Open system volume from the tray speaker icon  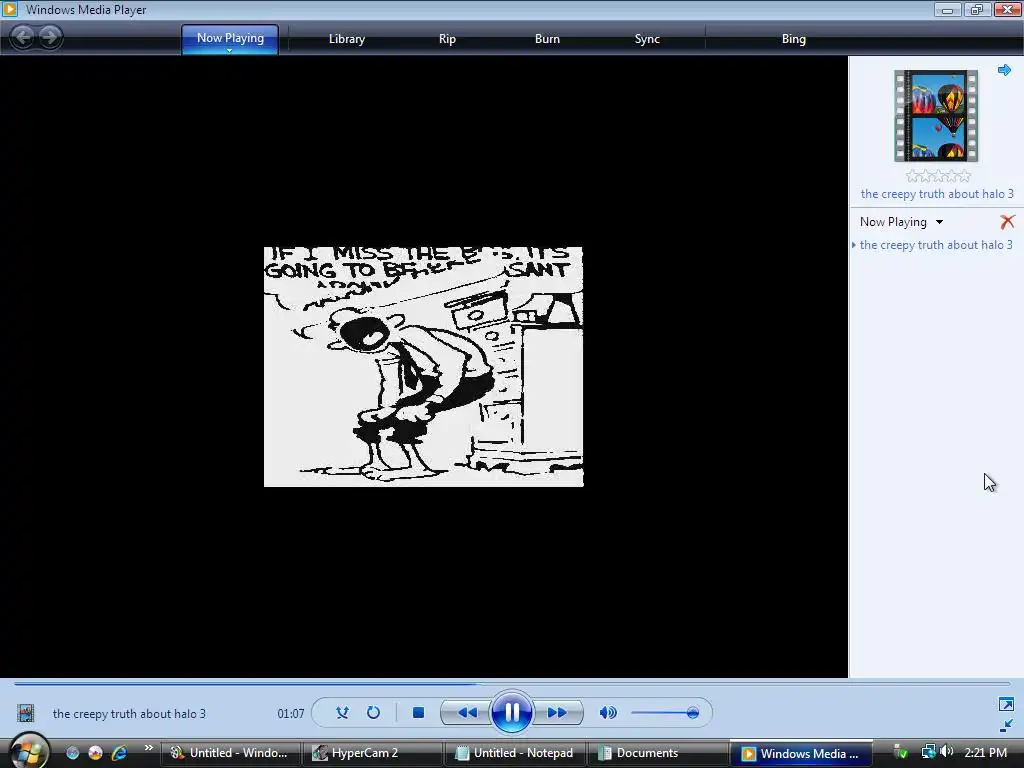(x=947, y=752)
